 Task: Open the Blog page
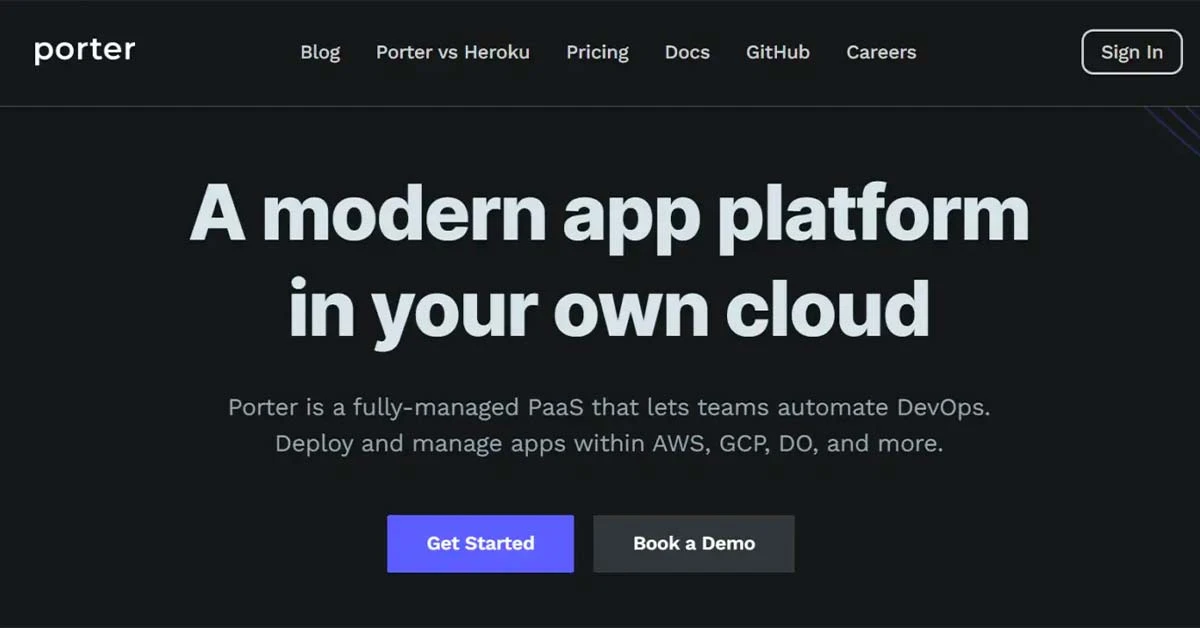(x=320, y=52)
